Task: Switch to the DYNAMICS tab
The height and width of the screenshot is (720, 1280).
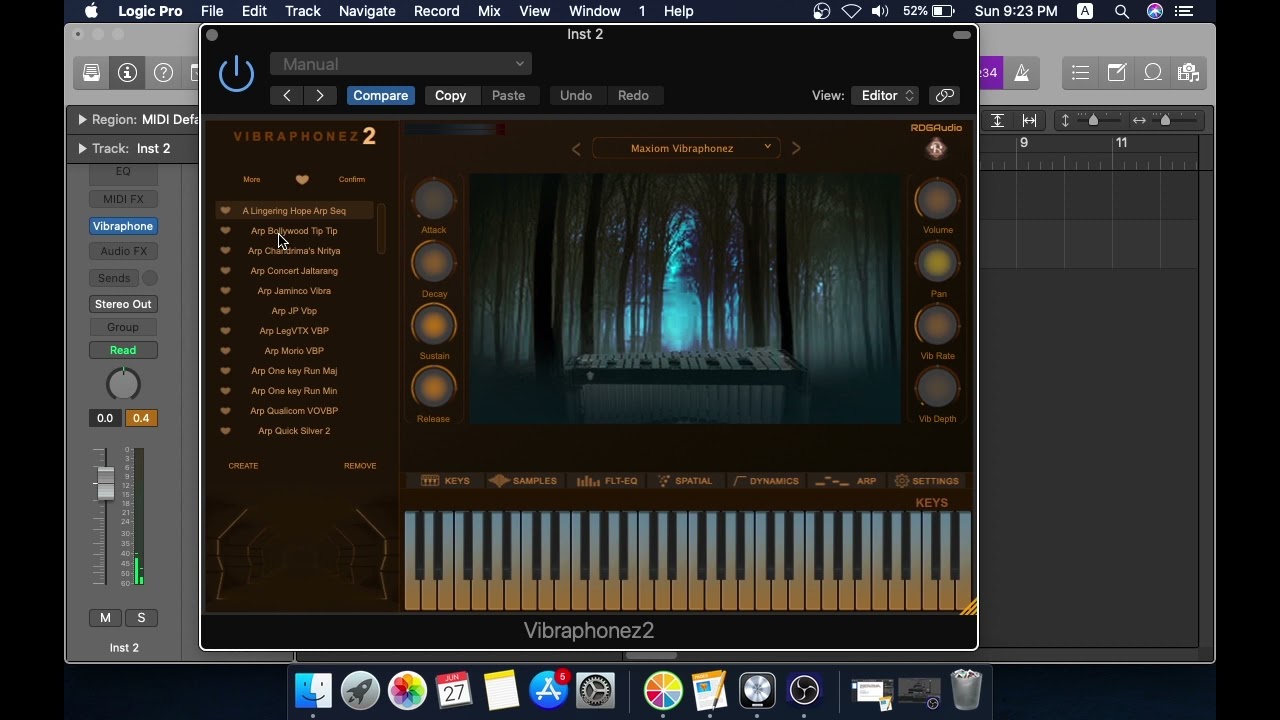Action: coord(767,481)
